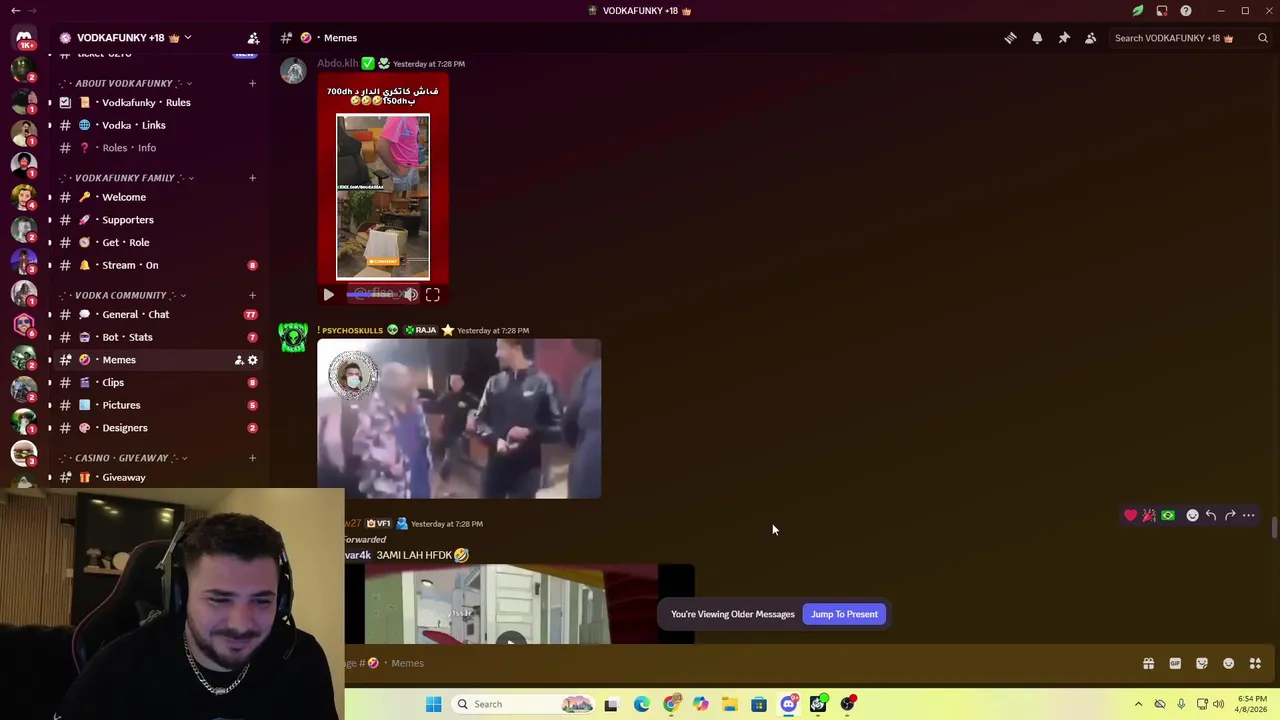Open the Clips channel
The image size is (1280, 720).
[157, 382]
